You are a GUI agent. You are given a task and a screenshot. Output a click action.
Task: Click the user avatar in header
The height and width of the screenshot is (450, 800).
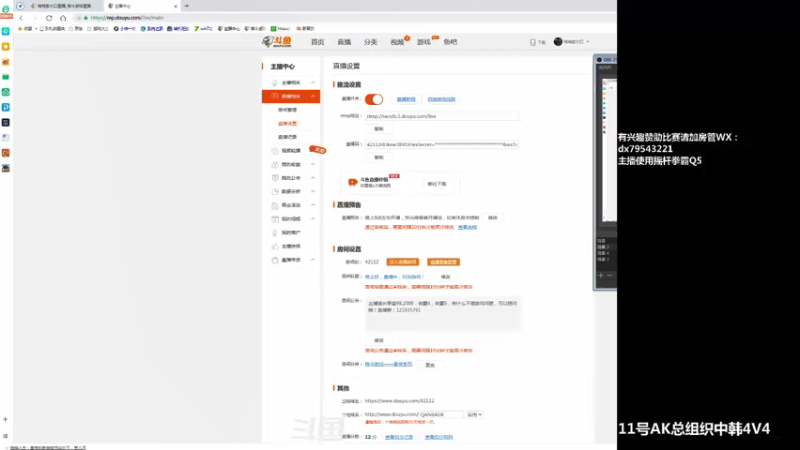[558, 42]
